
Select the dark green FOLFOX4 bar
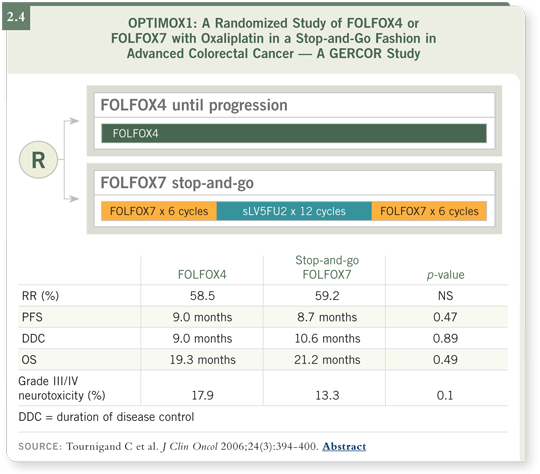[294, 133]
